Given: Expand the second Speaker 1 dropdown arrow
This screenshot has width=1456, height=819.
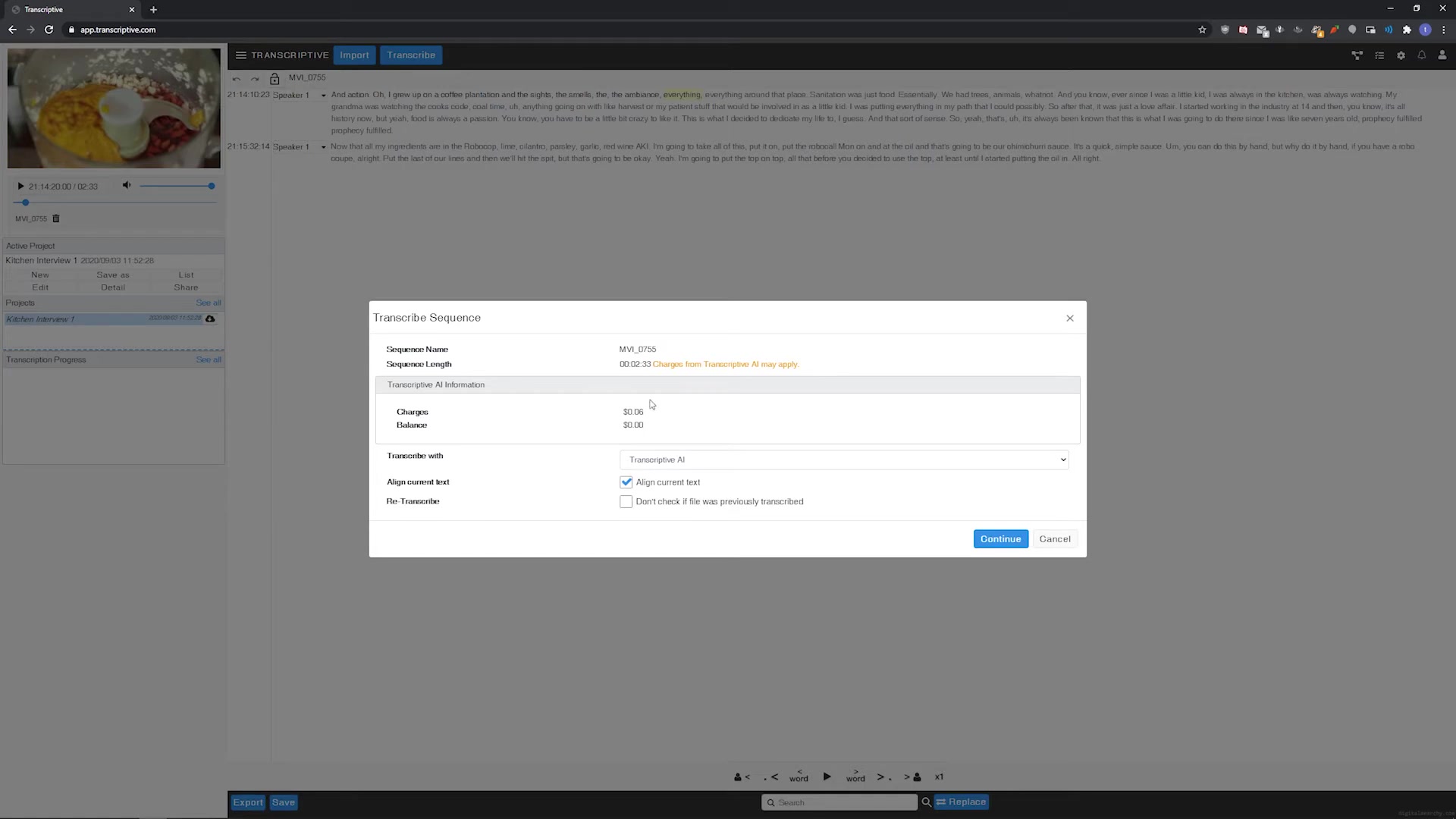Looking at the screenshot, I should point(324,147).
